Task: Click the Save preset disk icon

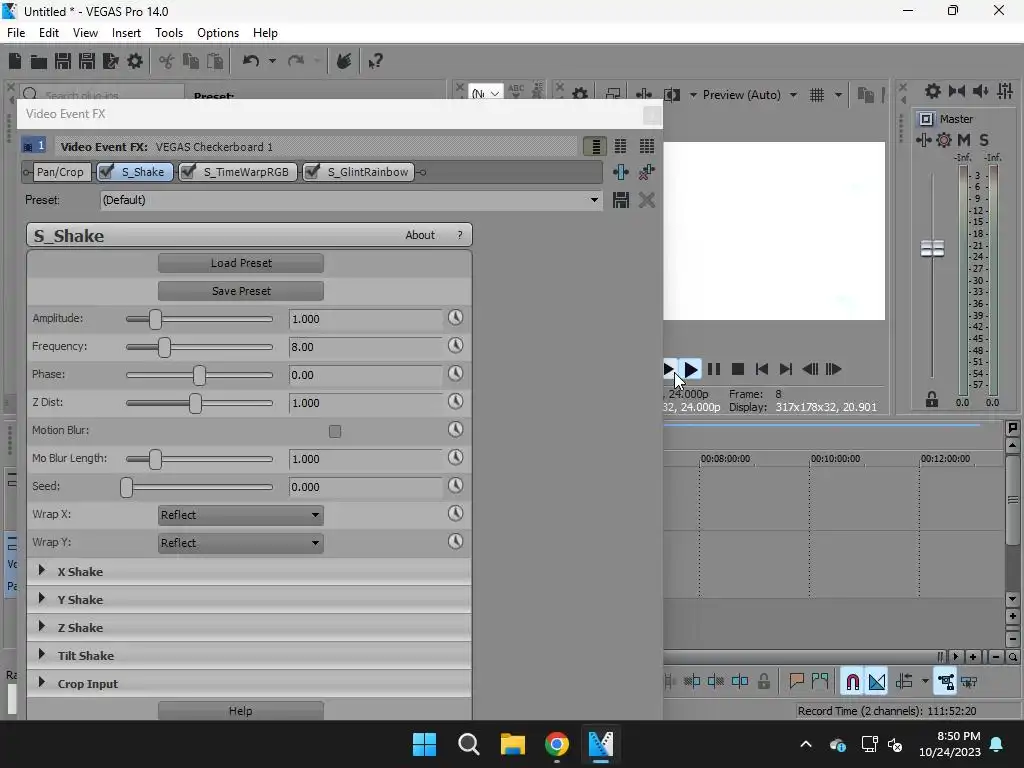Action: coord(620,200)
